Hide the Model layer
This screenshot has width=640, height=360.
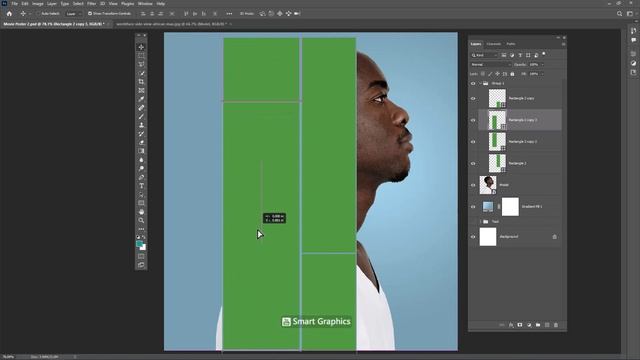[x=473, y=185]
